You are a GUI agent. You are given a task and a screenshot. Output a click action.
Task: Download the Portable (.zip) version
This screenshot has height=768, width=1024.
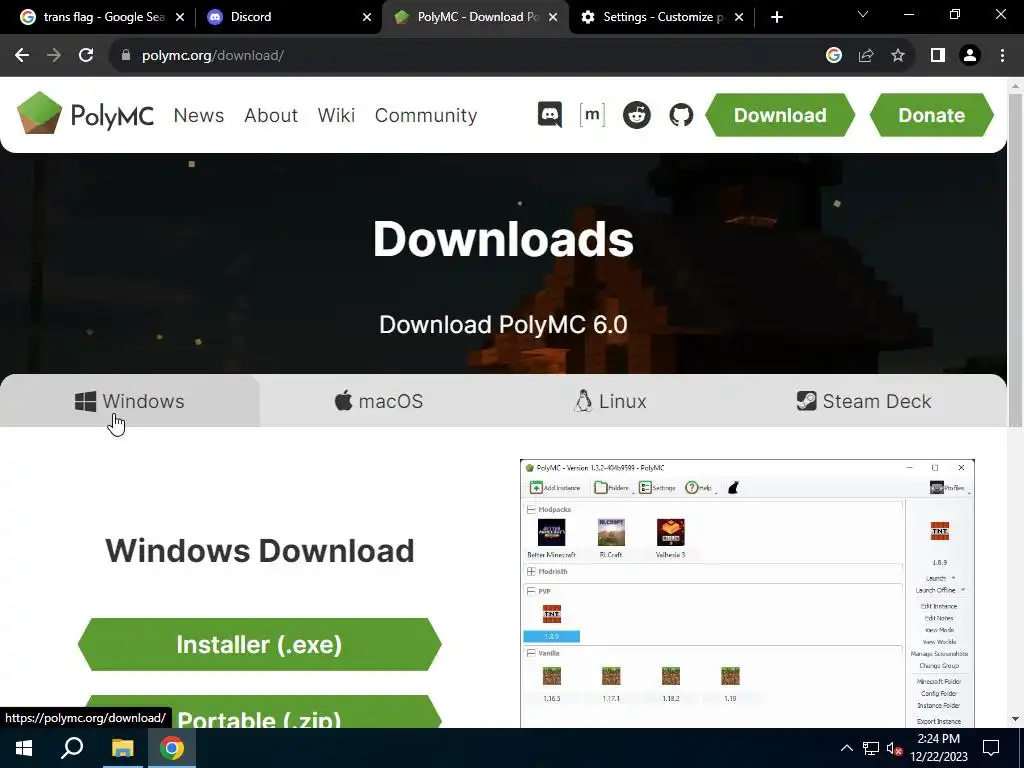(259, 713)
